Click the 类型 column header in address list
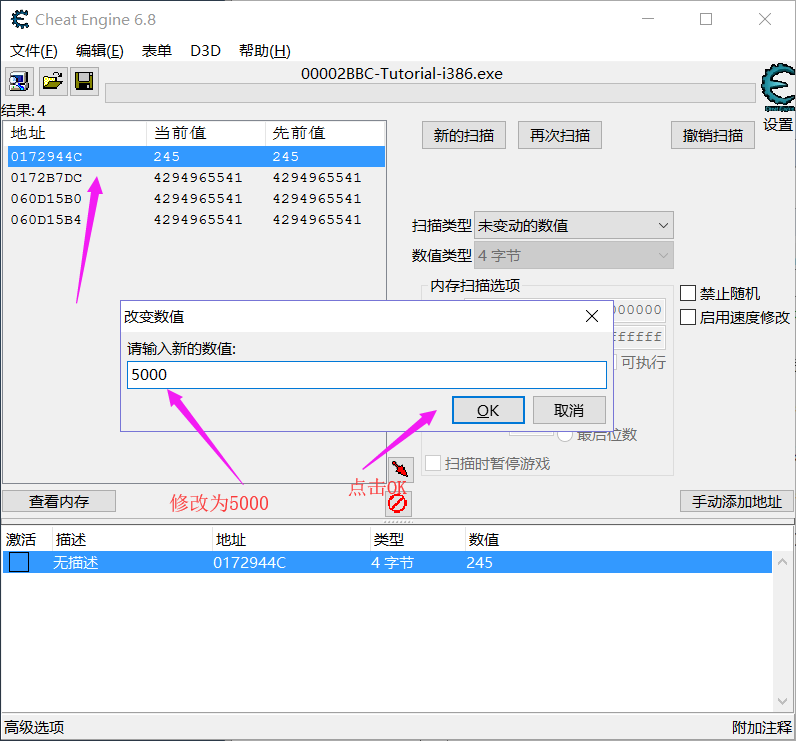 417,539
